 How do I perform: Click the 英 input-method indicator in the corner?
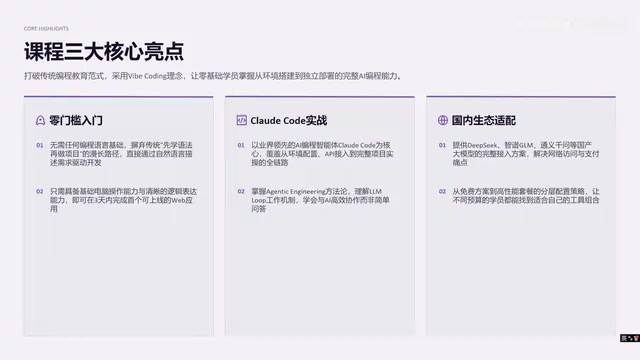coord(624,338)
